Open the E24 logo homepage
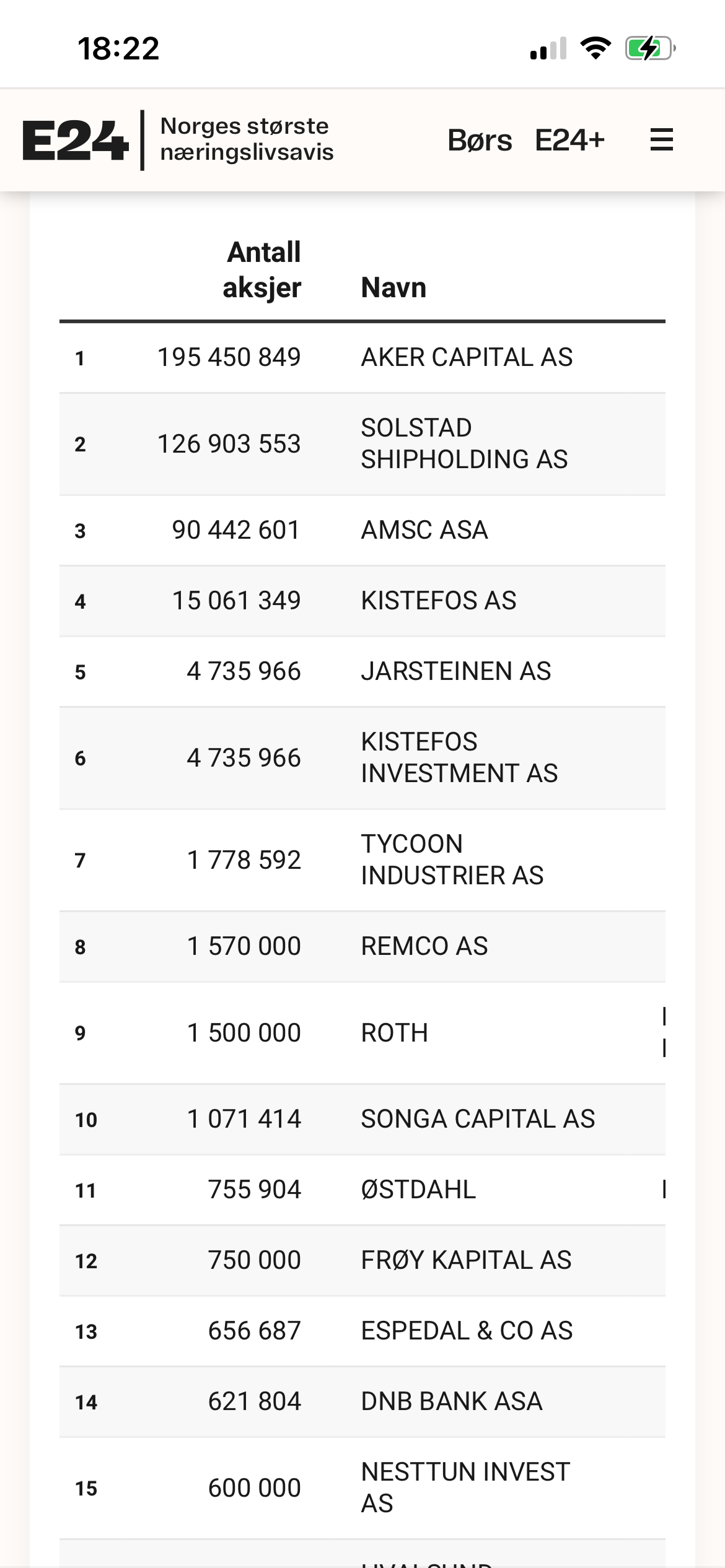 click(x=75, y=141)
